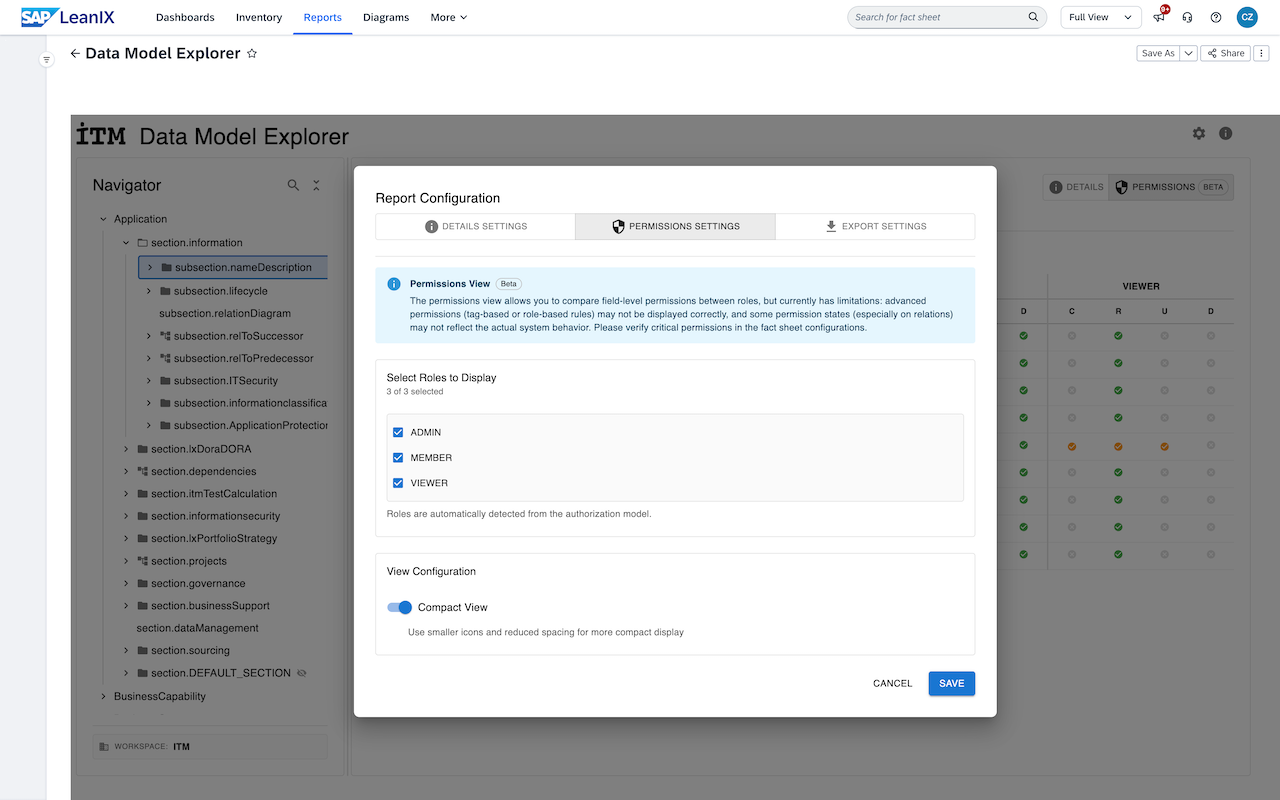Click the hidden eye icon on section.DEFAULT_SECTION
The image size is (1280, 800).
(x=302, y=673)
